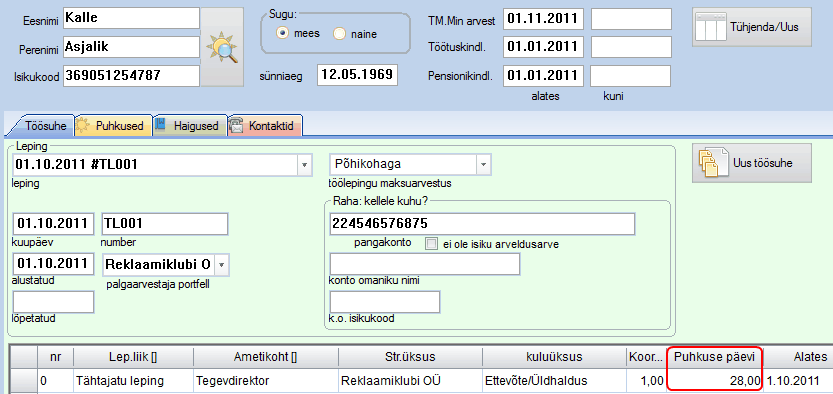833x394 pixels.
Task: Click the kuluüksus column header
Action: coord(554,358)
